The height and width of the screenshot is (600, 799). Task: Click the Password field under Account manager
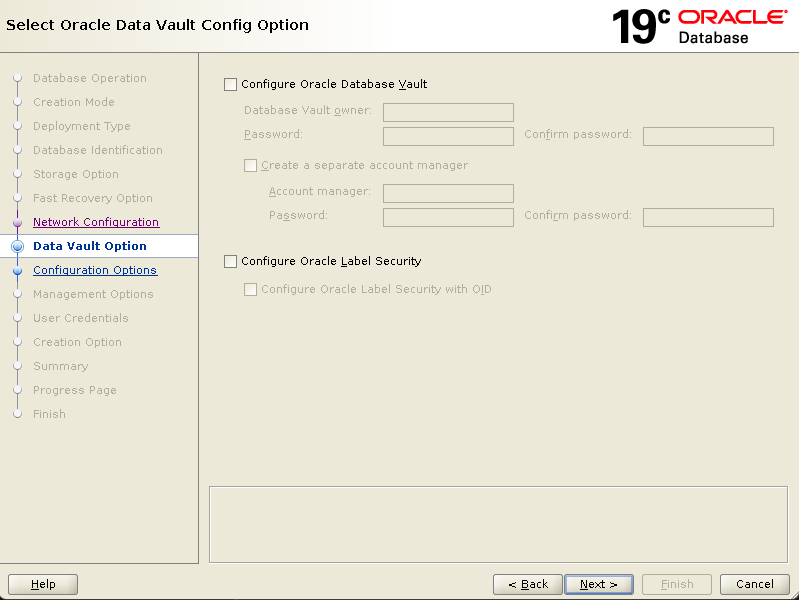tap(448, 217)
